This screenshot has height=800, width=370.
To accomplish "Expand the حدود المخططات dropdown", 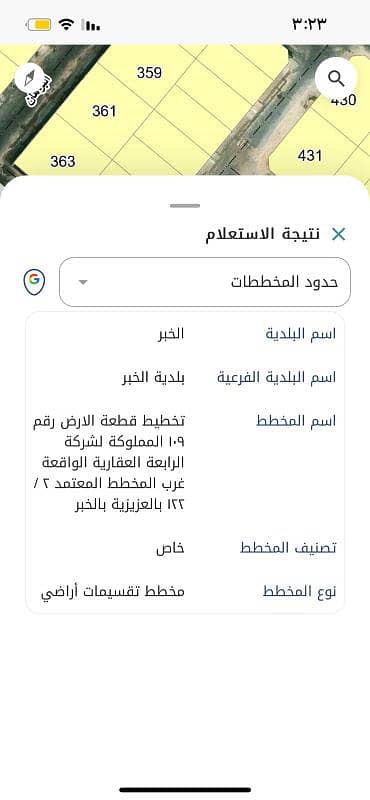I will point(205,282).
